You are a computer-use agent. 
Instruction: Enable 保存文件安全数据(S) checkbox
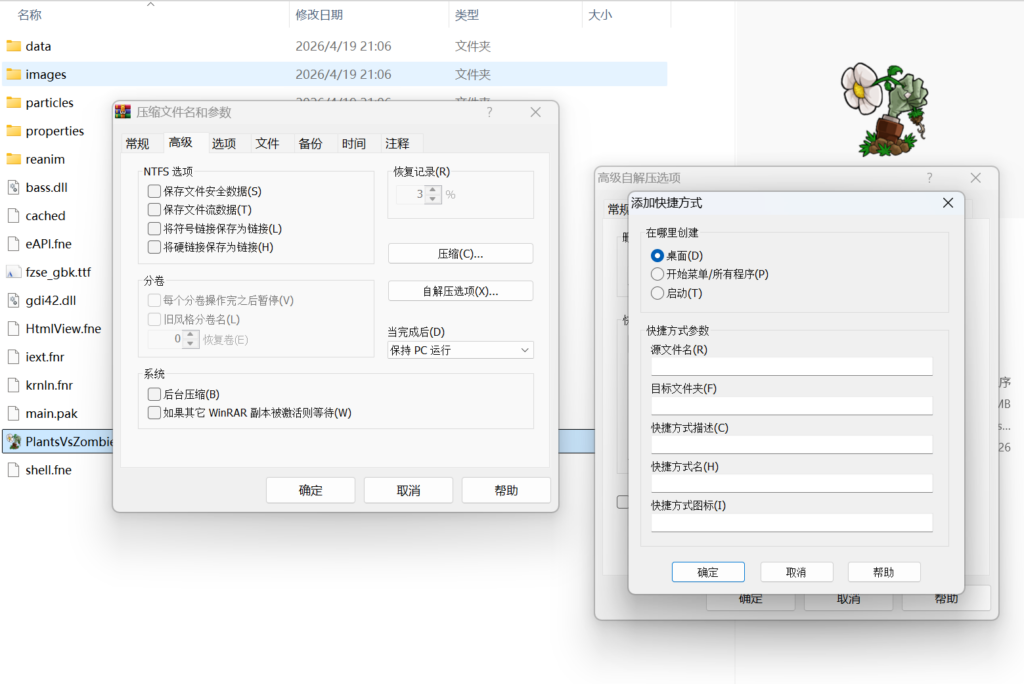pos(154,191)
